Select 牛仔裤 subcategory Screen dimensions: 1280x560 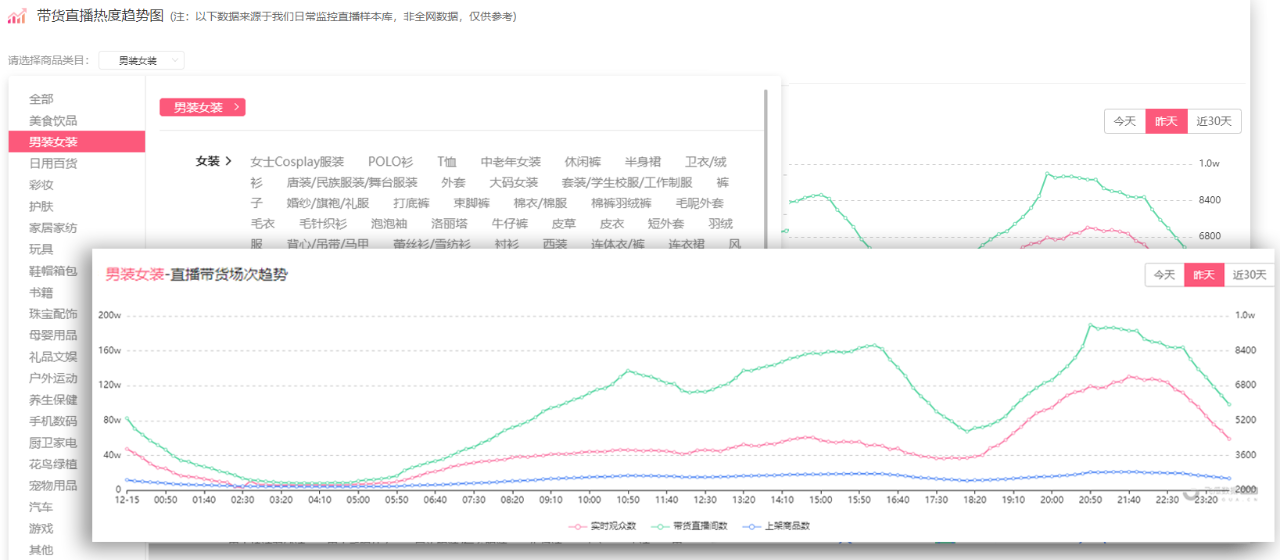click(510, 224)
